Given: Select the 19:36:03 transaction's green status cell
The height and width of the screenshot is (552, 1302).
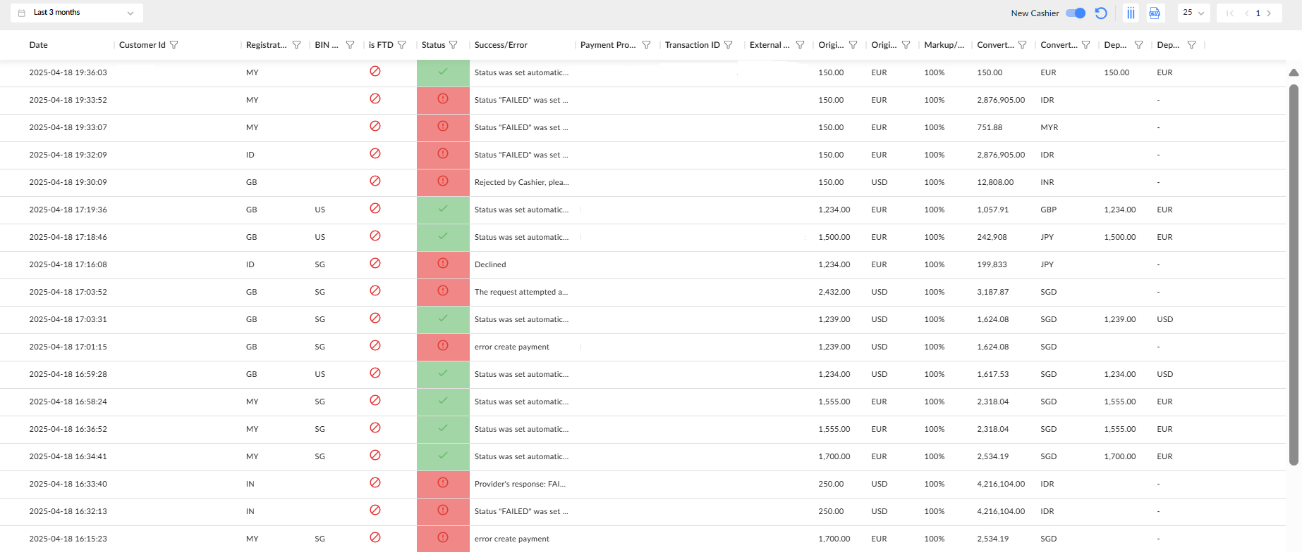Looking at the screenshot, I should coord(443,72).
